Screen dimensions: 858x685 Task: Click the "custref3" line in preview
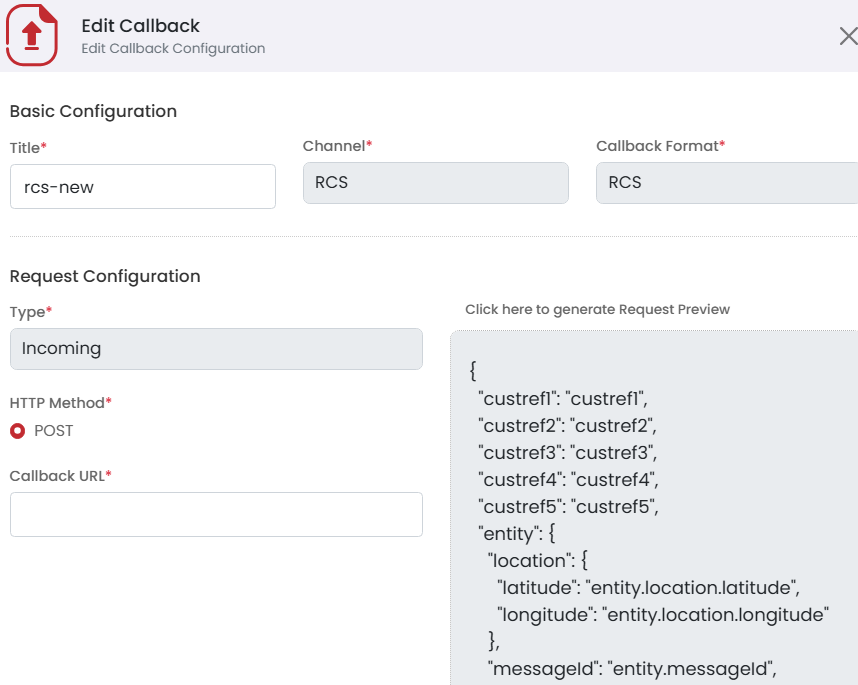[x=567, y=453]
